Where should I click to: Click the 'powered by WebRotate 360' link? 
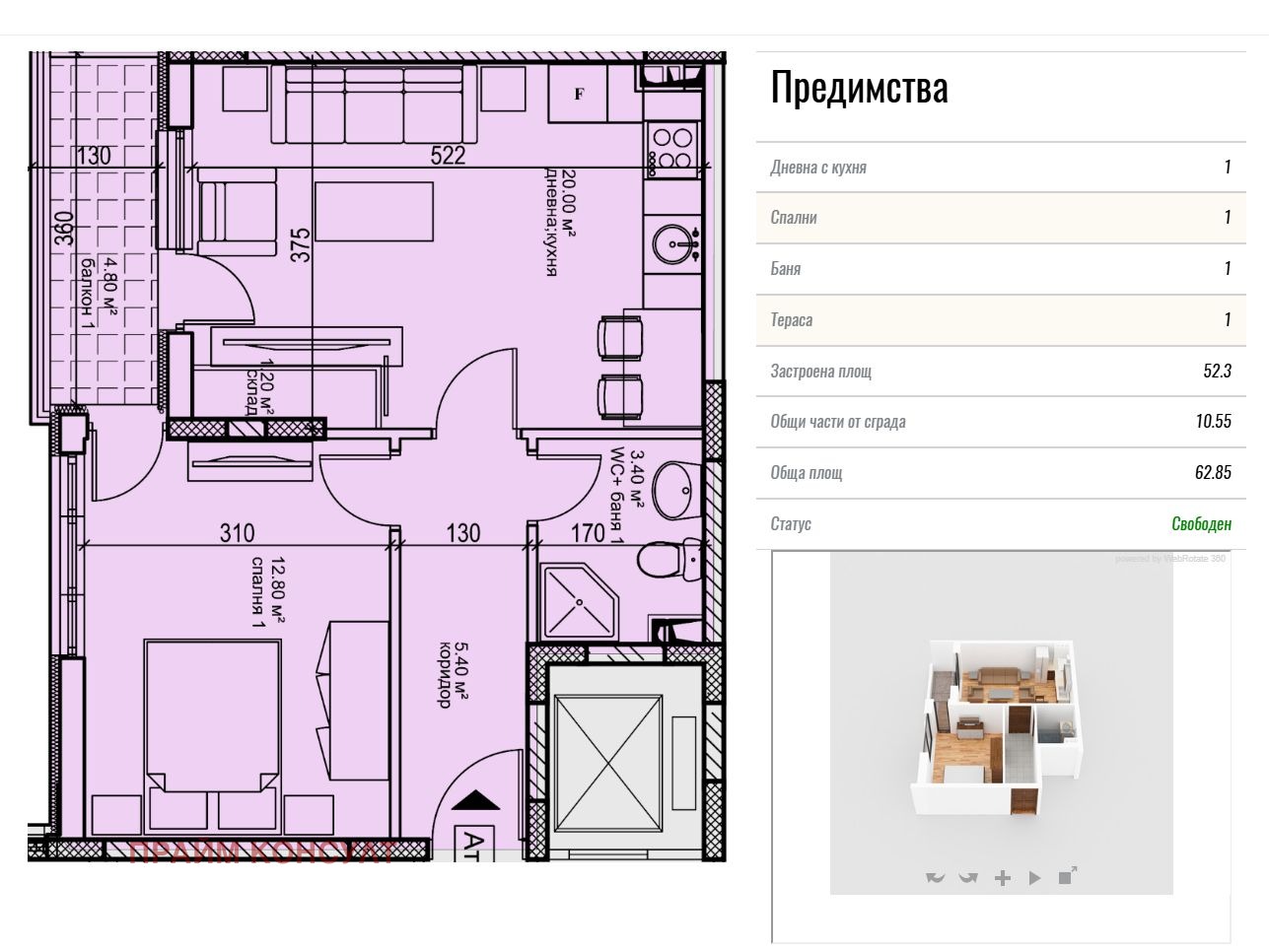click(1169, 559)
